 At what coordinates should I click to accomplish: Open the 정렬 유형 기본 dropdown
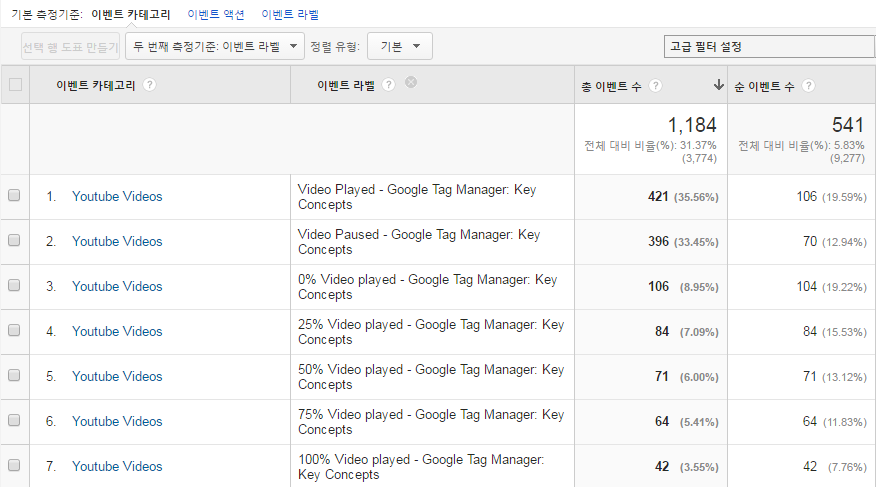coord(399,46)
